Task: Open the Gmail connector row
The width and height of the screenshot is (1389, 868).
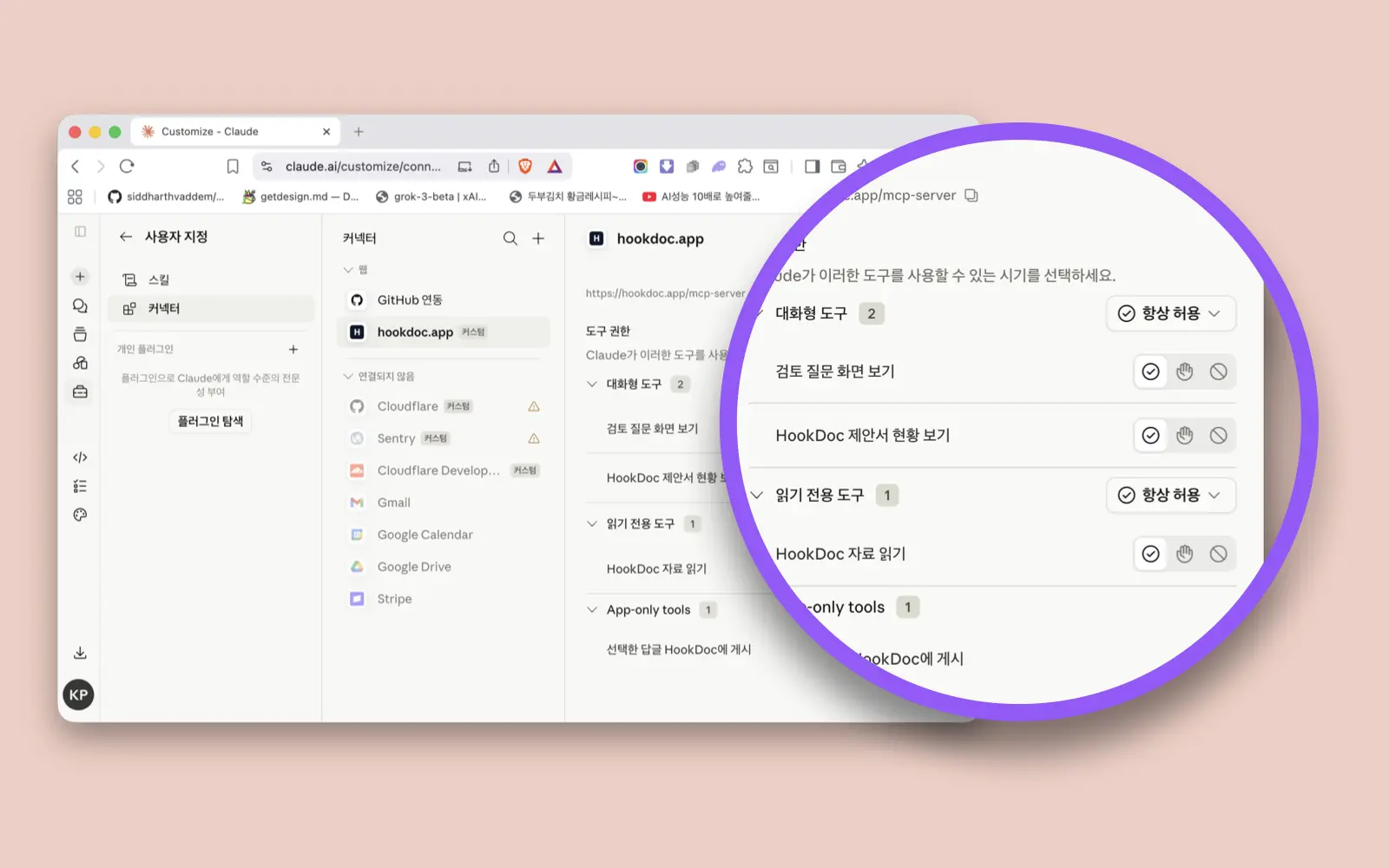Action: click(x=443, y=503)
